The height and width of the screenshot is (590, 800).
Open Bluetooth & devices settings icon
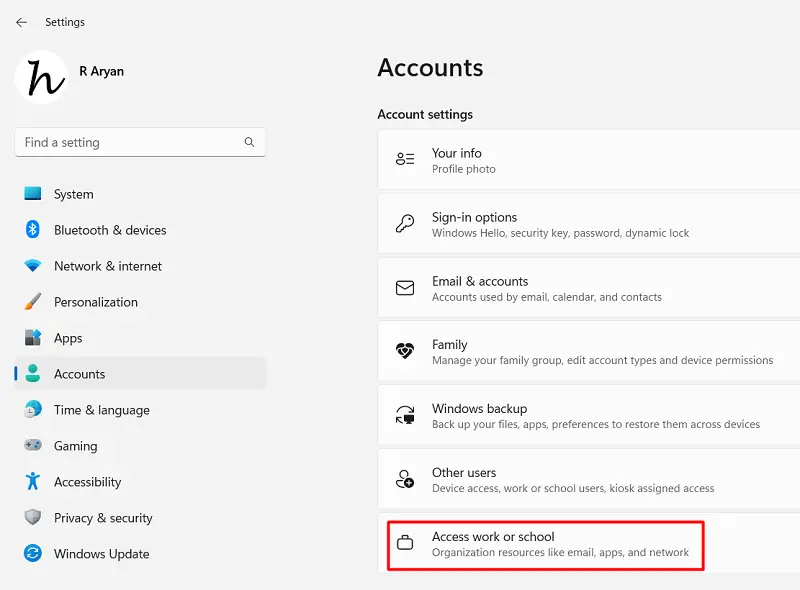33,230
